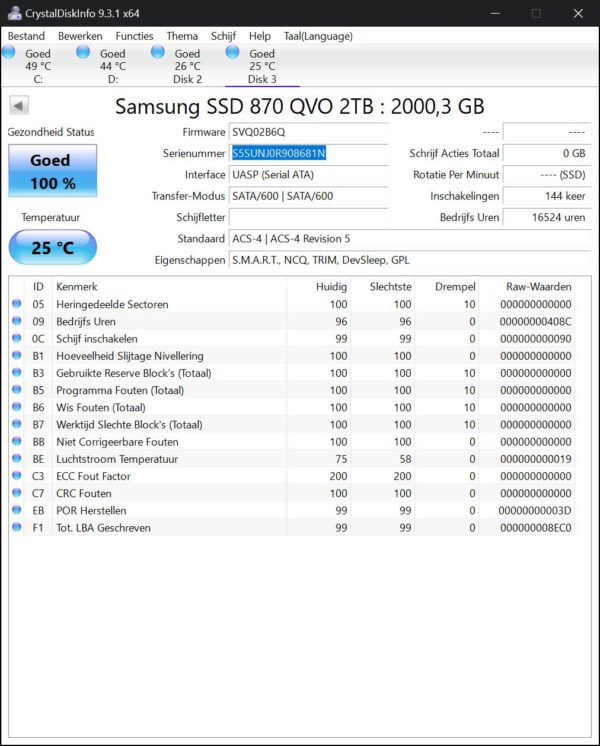
Task: Select the Luchtstroom Temperatuur worst value 58
Action: coord(405,459)
